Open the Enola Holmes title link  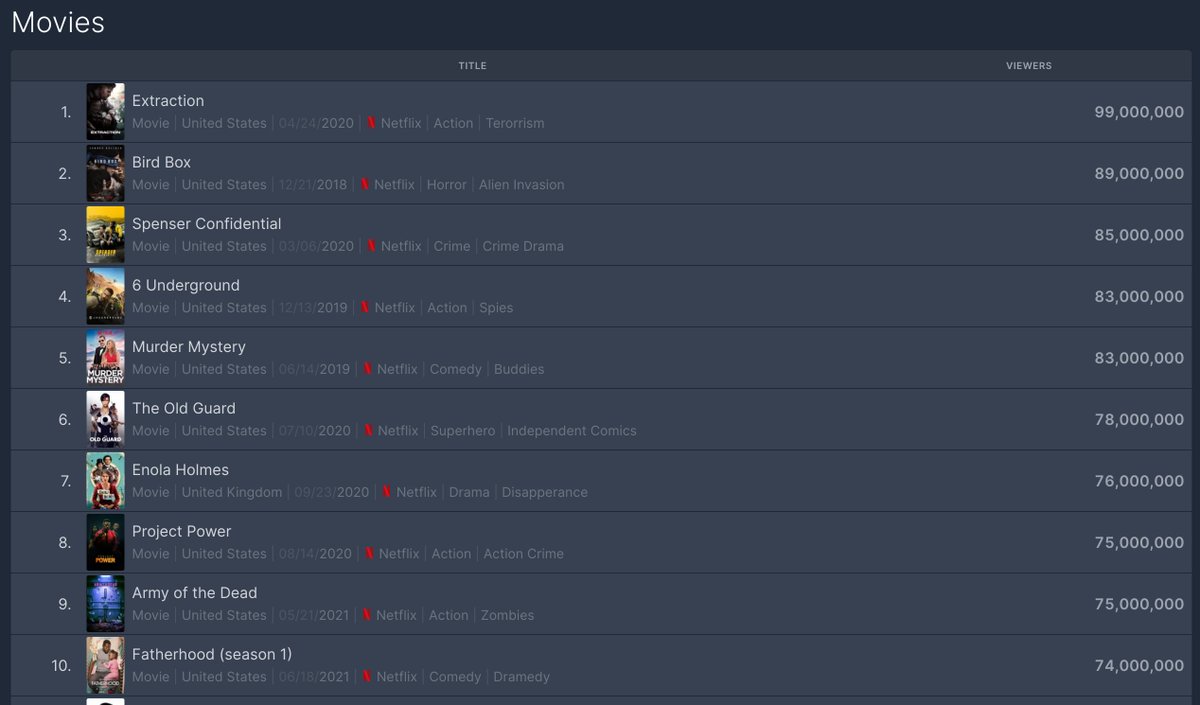tap(181, 470)
